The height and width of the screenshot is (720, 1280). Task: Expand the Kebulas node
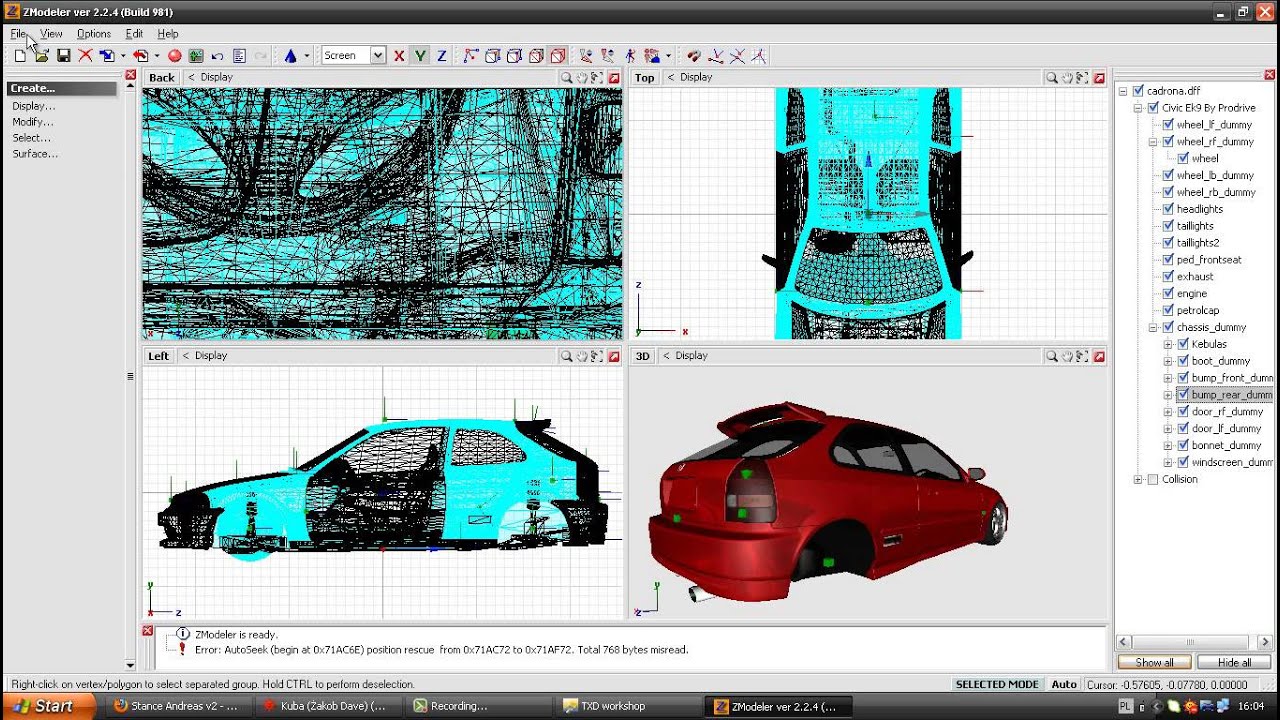[1168, 345]
